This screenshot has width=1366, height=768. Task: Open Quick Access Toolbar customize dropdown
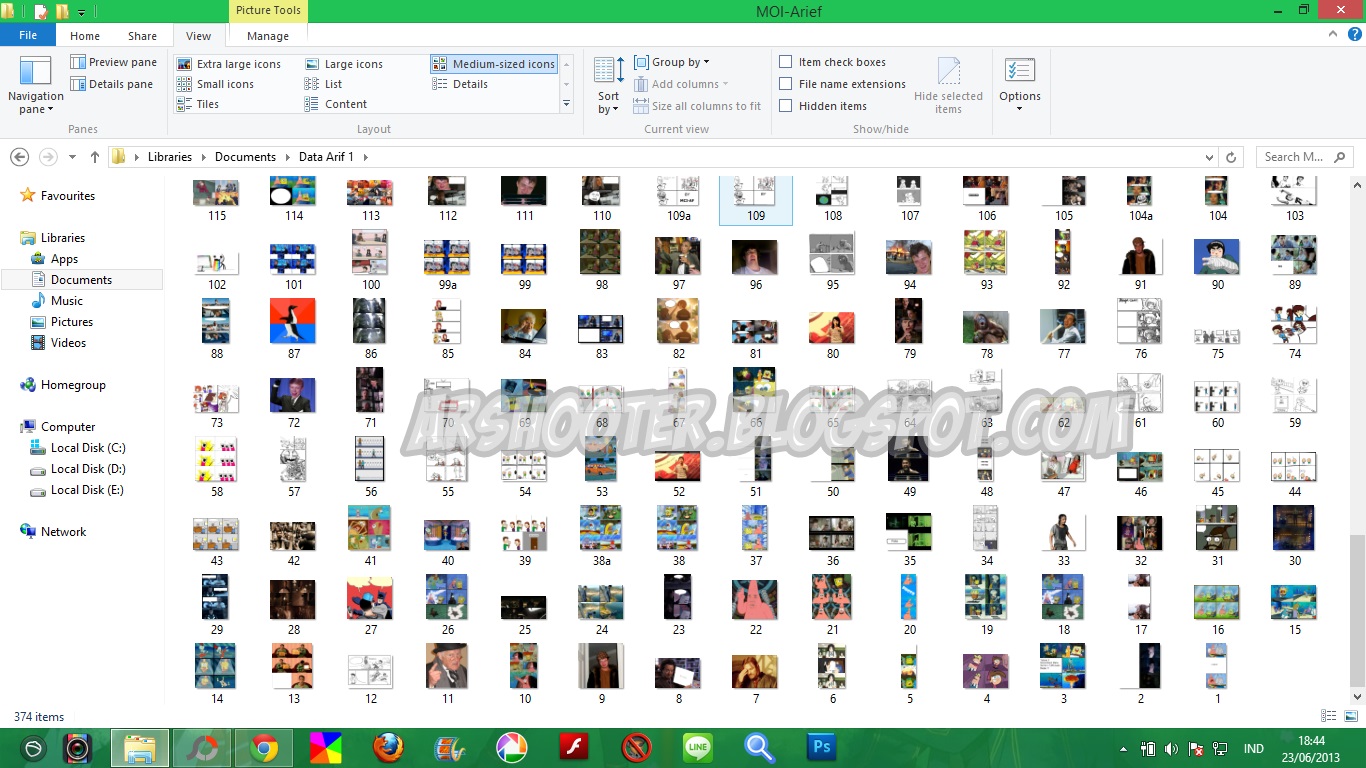(x=81, y=12)
